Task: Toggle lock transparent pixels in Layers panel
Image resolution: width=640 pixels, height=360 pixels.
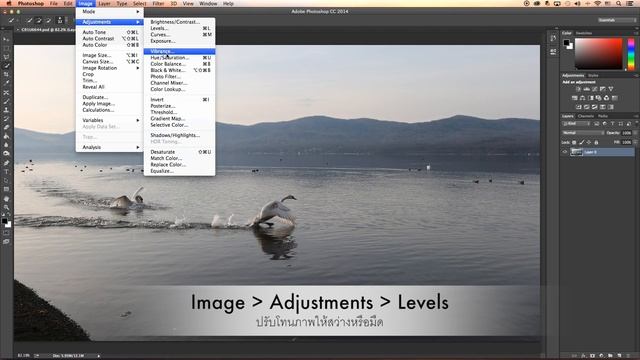Action: [x=574, y=142]
